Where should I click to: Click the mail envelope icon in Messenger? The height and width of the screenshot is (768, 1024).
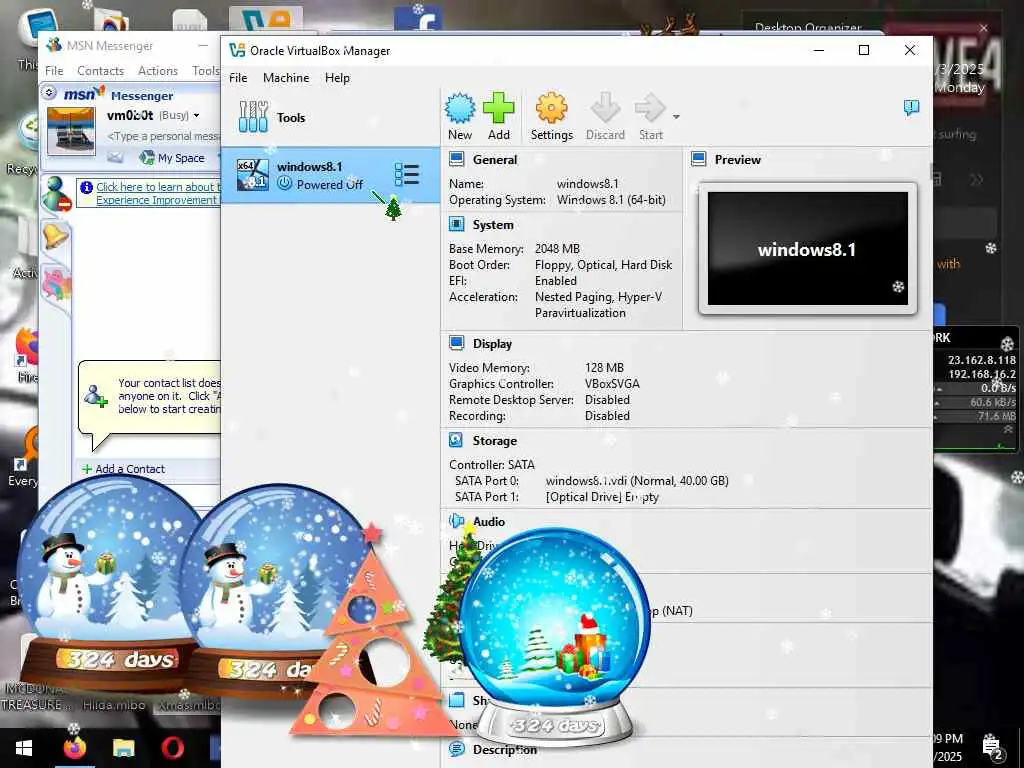click(x=115, y=157)
